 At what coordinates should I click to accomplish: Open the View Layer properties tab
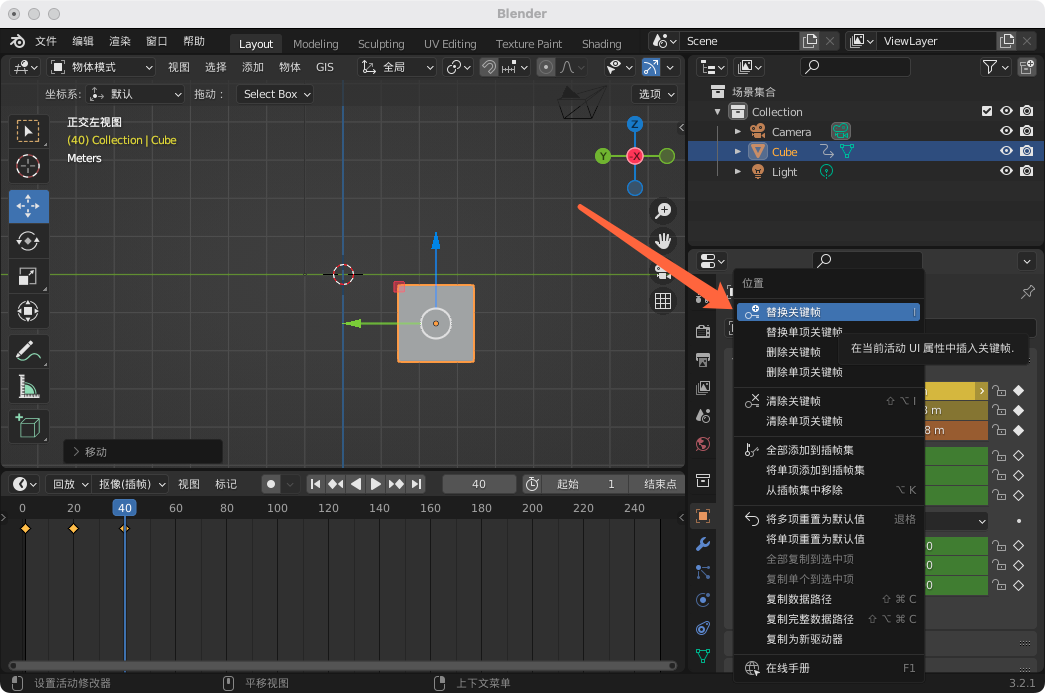702,388
